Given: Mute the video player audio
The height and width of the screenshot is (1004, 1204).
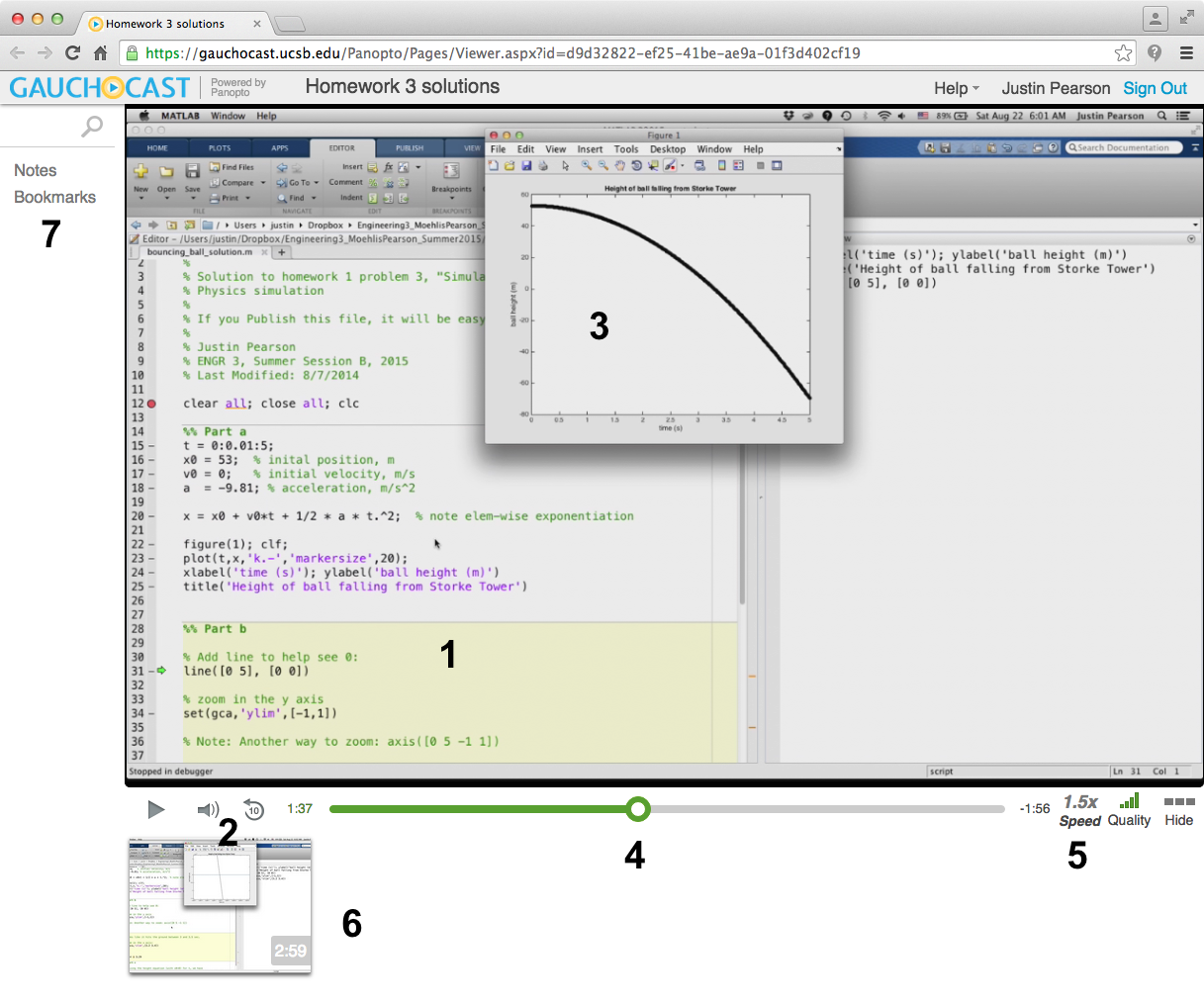Looking at the screenshot, I should pyautogui.click(x=208, y=809).
